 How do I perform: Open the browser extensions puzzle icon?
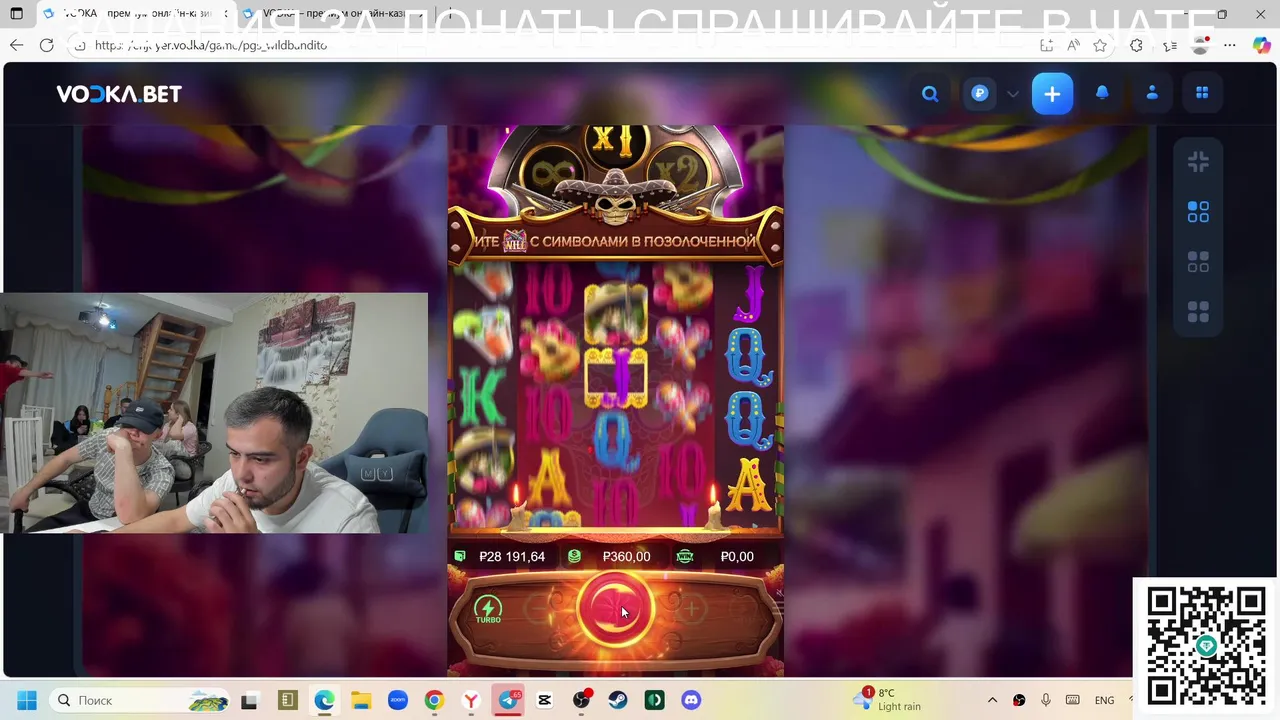[1136, 45]
